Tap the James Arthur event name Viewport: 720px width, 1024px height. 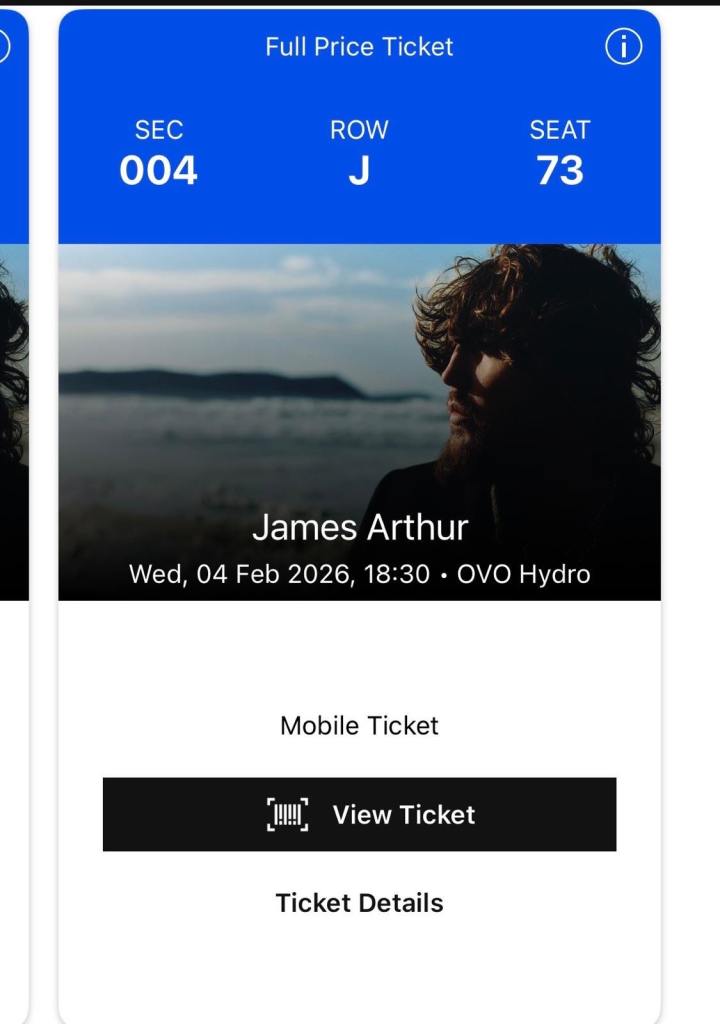tap(359, 527)
